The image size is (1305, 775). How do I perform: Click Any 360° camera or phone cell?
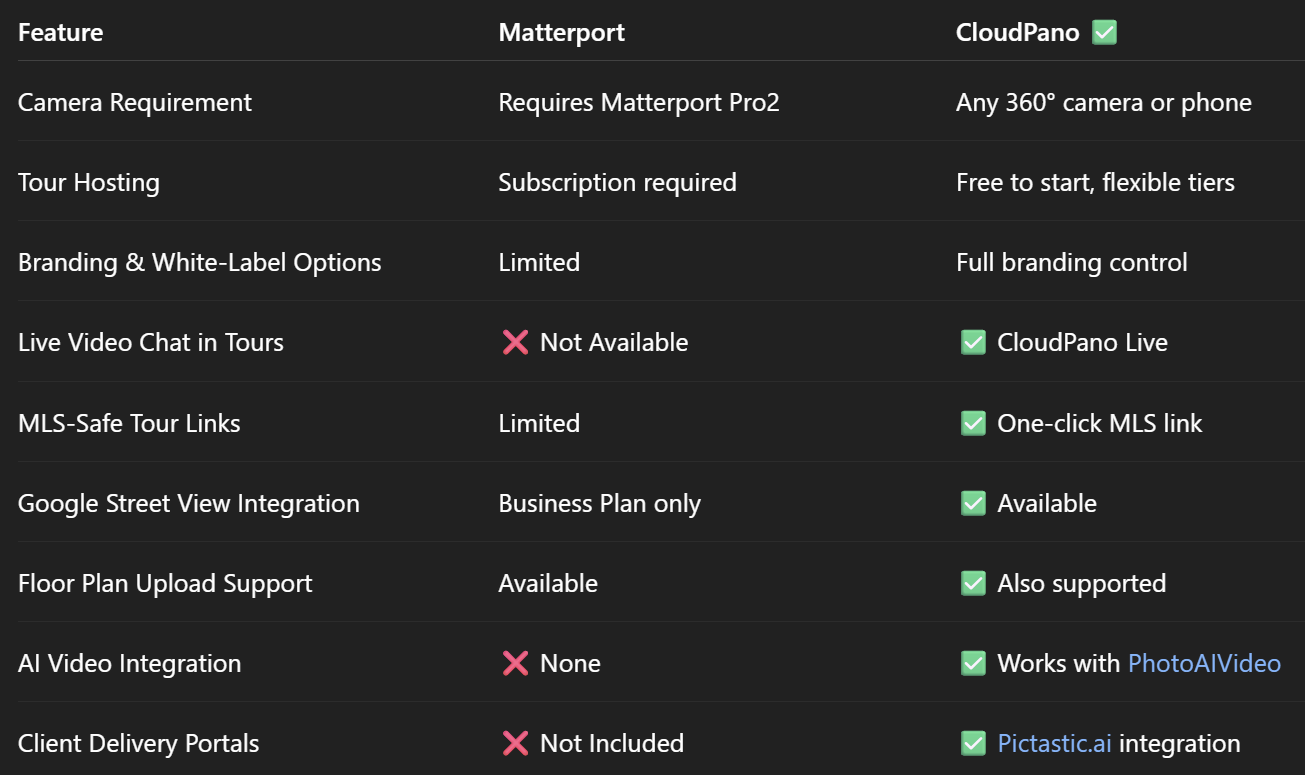point(1104,102)
